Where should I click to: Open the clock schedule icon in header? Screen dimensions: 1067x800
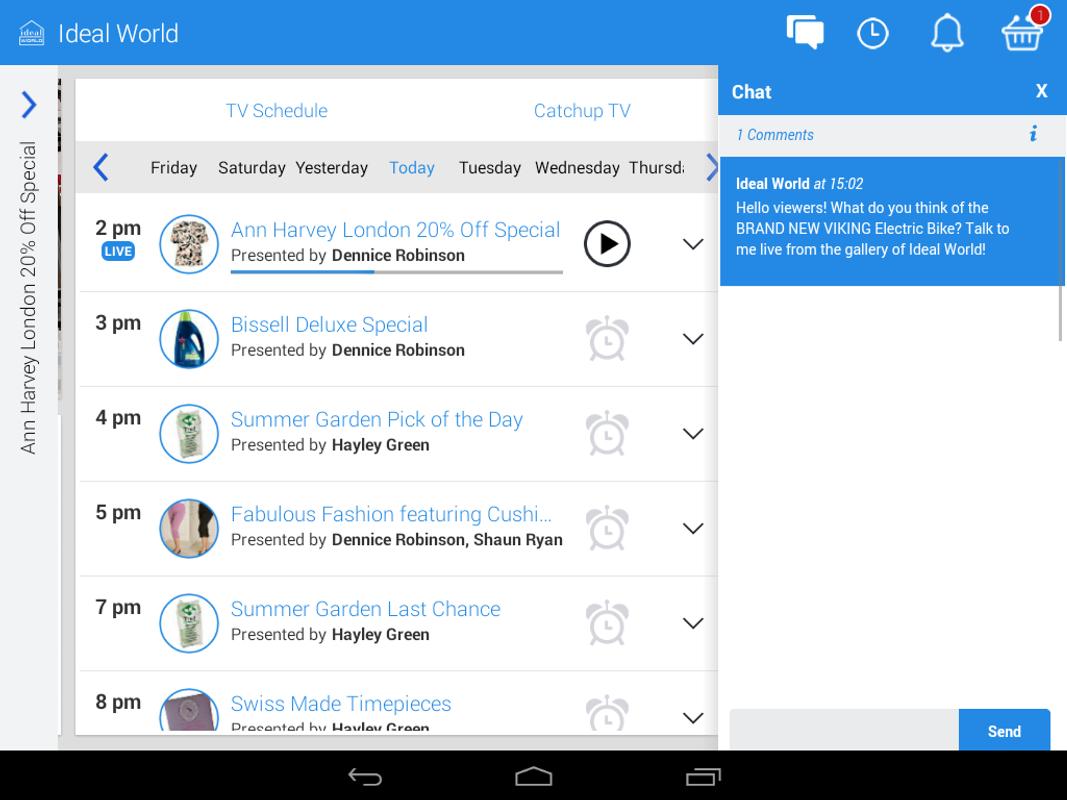tap(872, 33)
